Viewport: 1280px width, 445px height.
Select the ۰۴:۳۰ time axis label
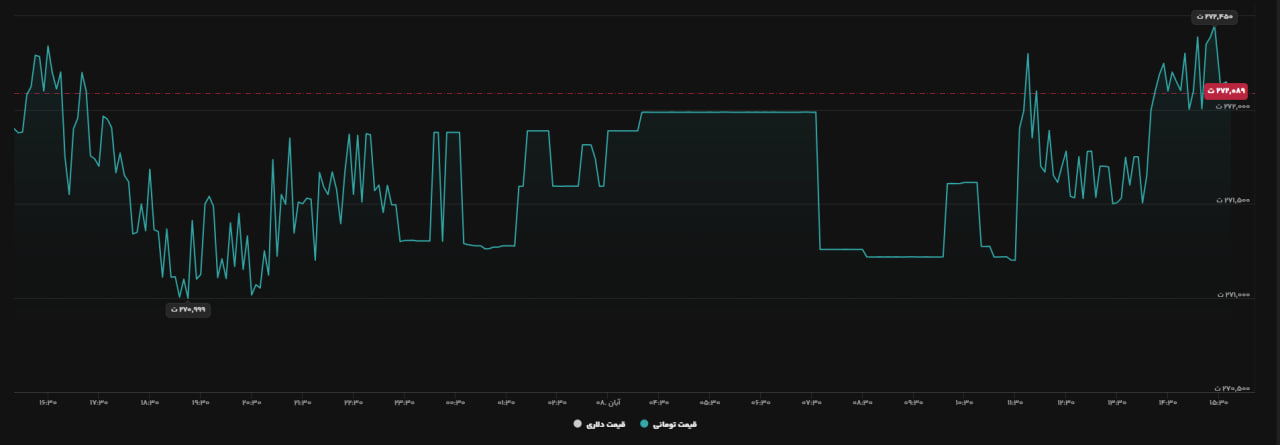[659, 403]
